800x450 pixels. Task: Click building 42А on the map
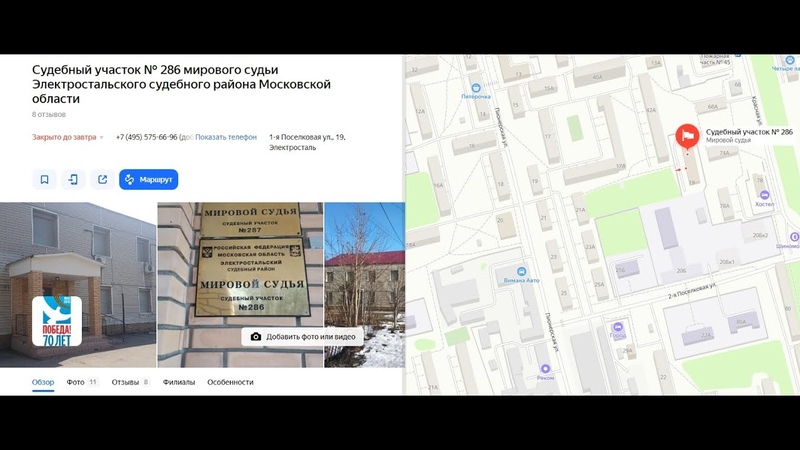651,110
